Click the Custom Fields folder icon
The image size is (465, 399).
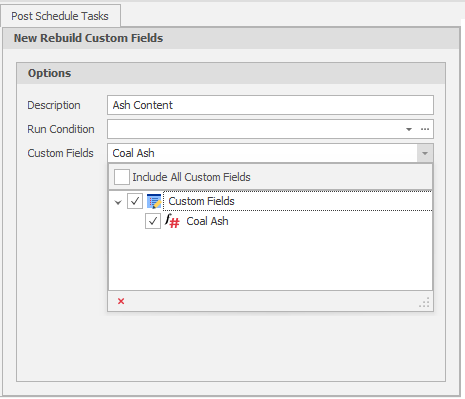(x=154, y=201)
